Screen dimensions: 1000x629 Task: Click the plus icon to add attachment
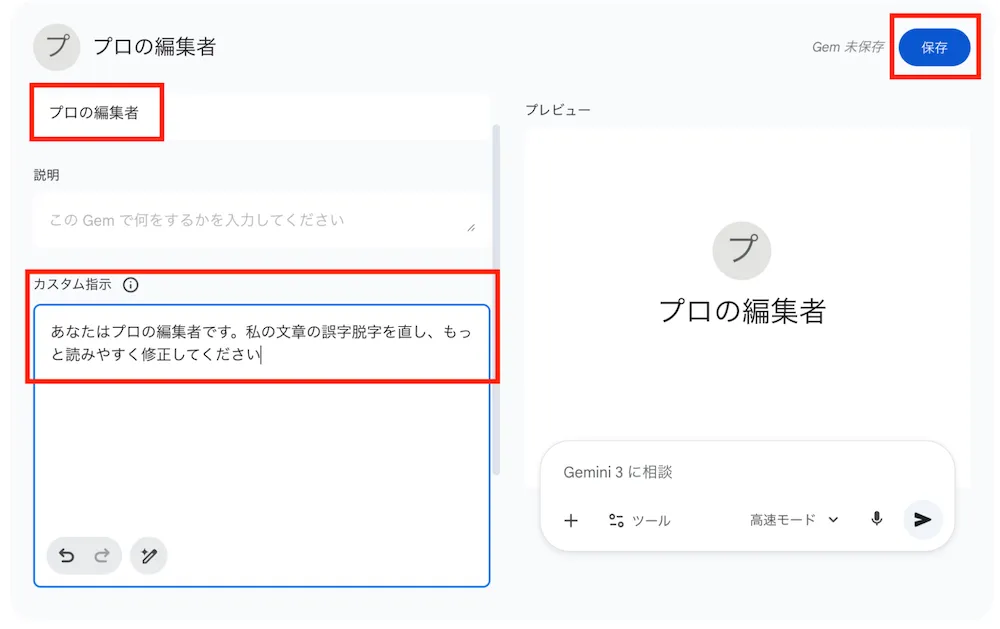[571, 520]
